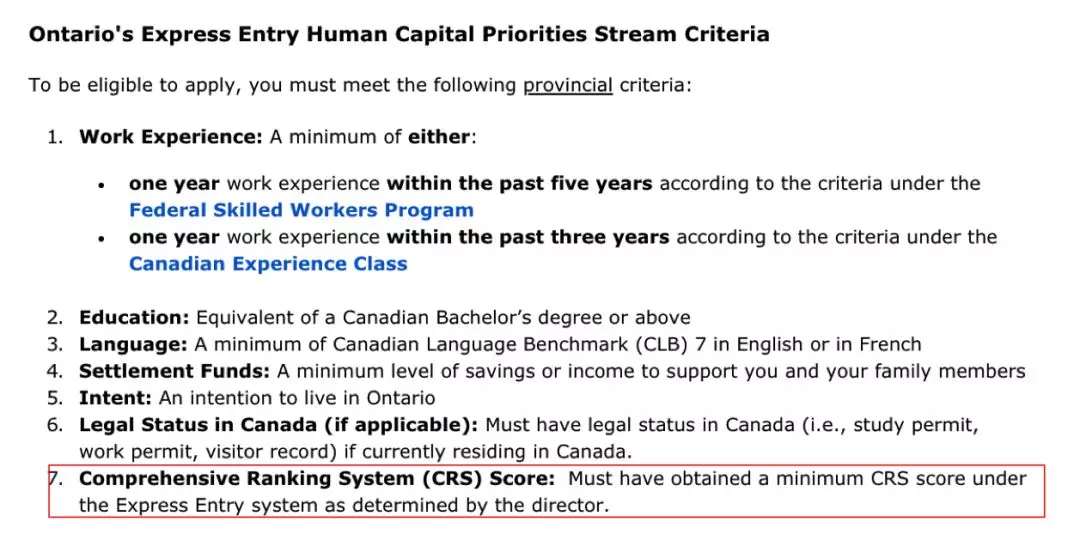Image resolution: width=1080 pixels, height=534 pixels.
Task: Open the Canadian Experience Class link
Action: tap(268, 264)
